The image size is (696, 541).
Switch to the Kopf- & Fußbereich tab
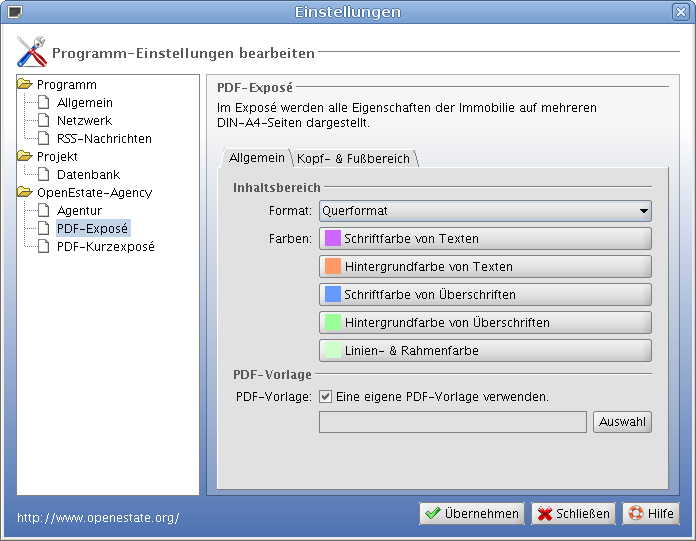(354, 158)
